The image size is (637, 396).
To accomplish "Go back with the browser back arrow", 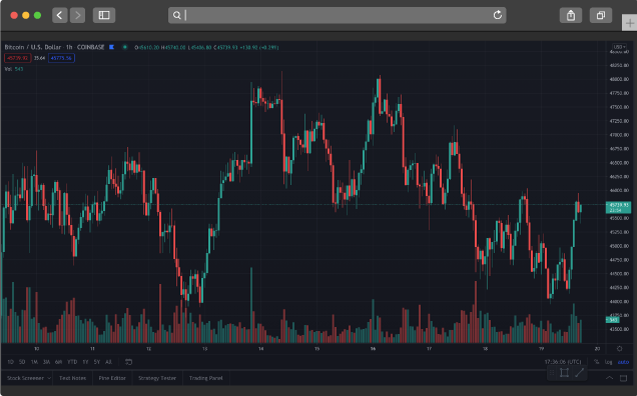I will point(60,15).
